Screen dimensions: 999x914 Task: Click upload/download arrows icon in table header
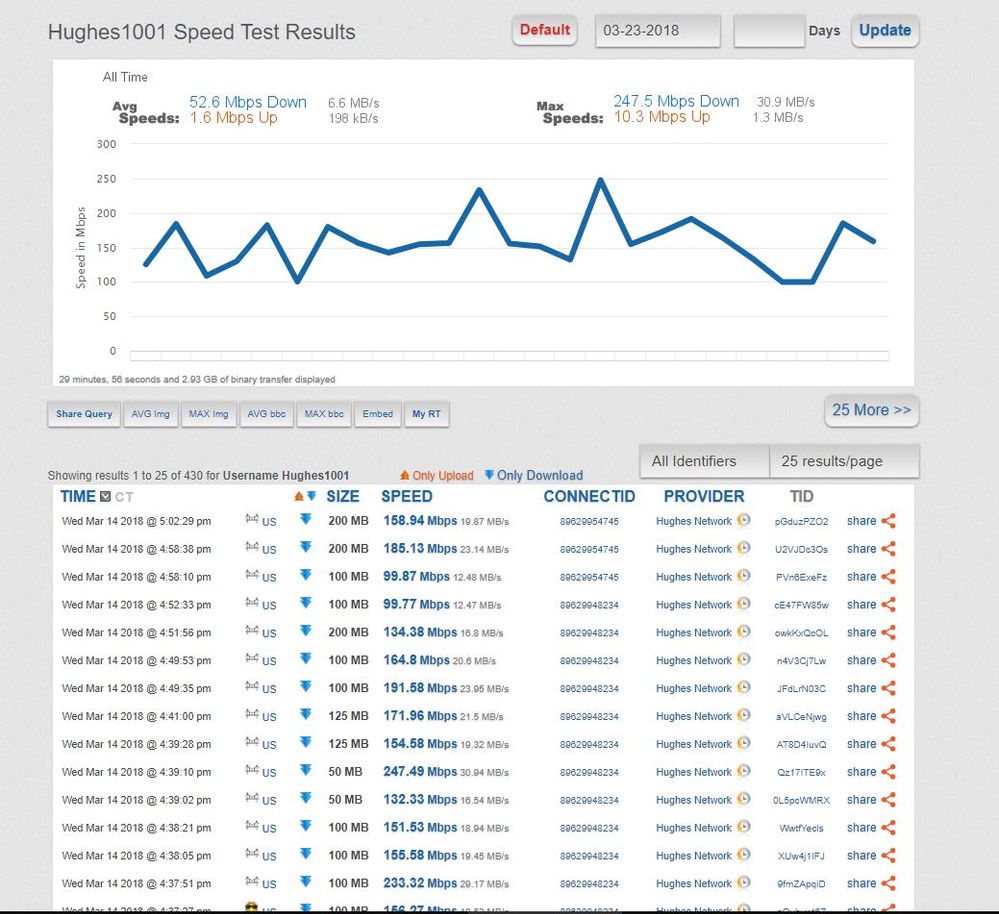pyautogui.click(x=305, y=496)
